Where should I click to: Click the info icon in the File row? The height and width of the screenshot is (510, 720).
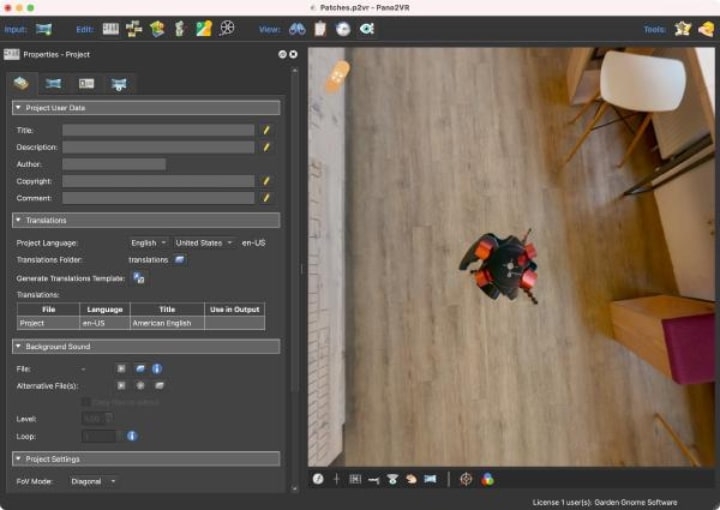(x=157, y=369)
